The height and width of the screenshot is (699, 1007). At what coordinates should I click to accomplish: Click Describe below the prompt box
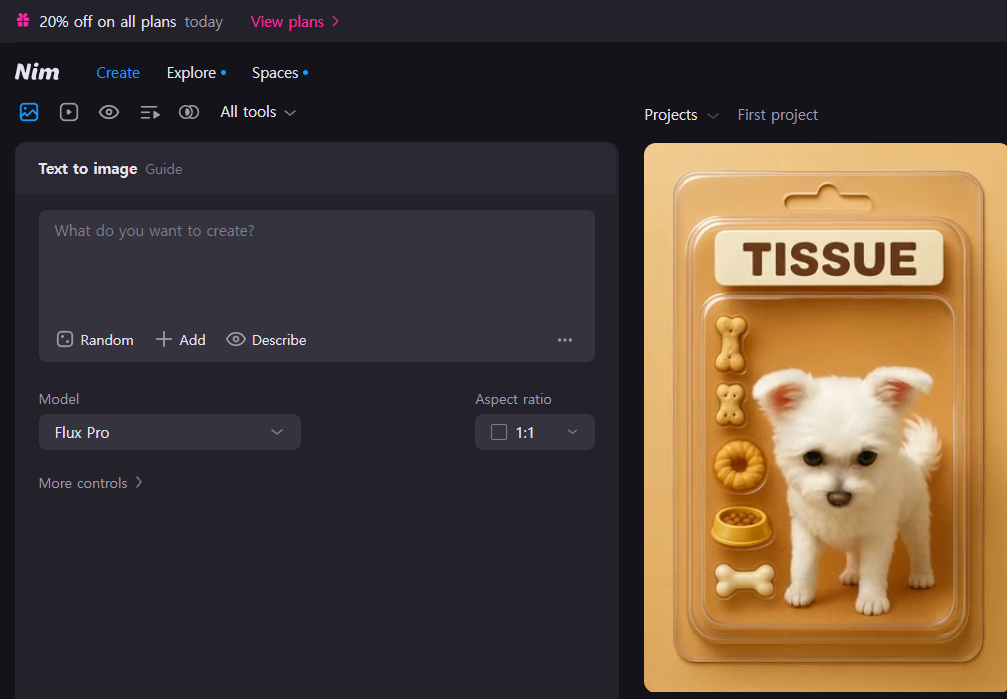pyautogui.click(x=266, y=340)
